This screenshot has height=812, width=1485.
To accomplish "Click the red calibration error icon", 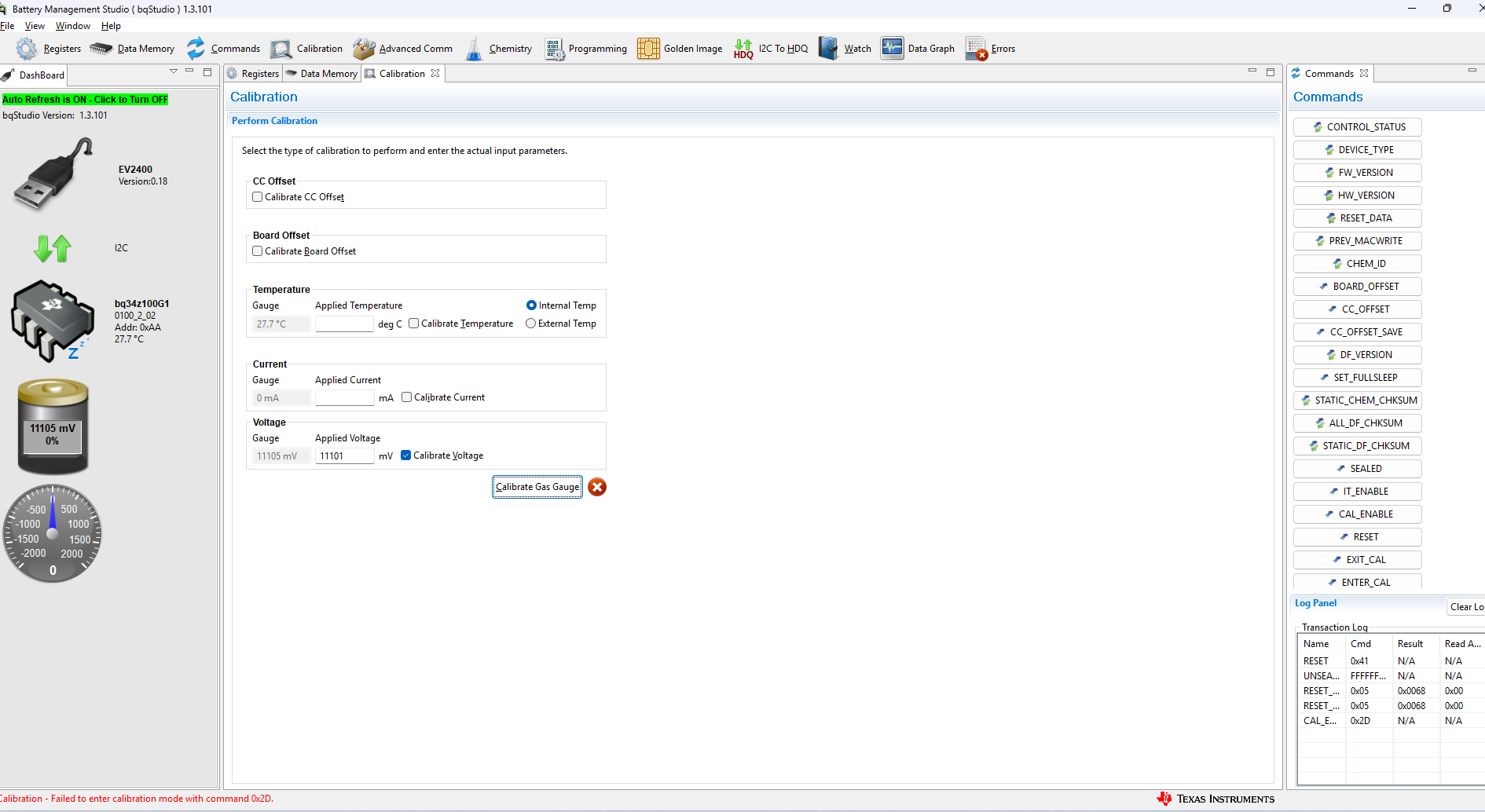I will 597,487.
